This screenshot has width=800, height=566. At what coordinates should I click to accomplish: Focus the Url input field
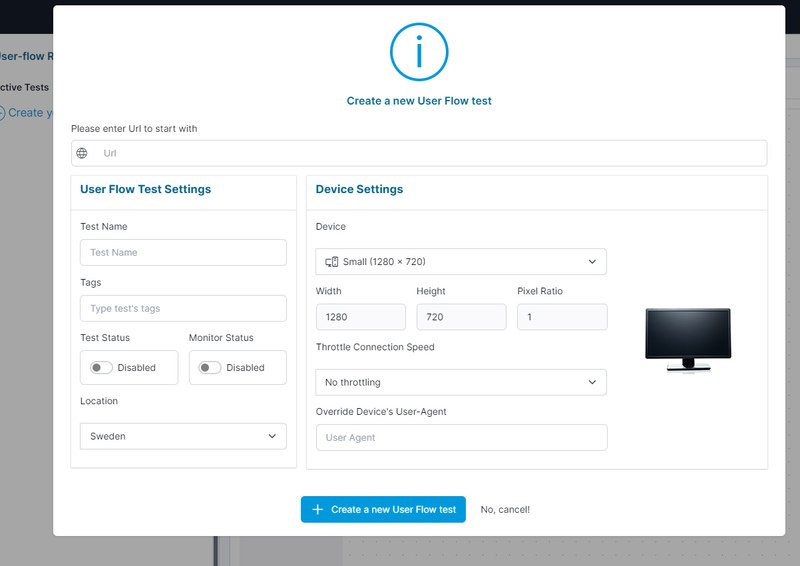430,153
